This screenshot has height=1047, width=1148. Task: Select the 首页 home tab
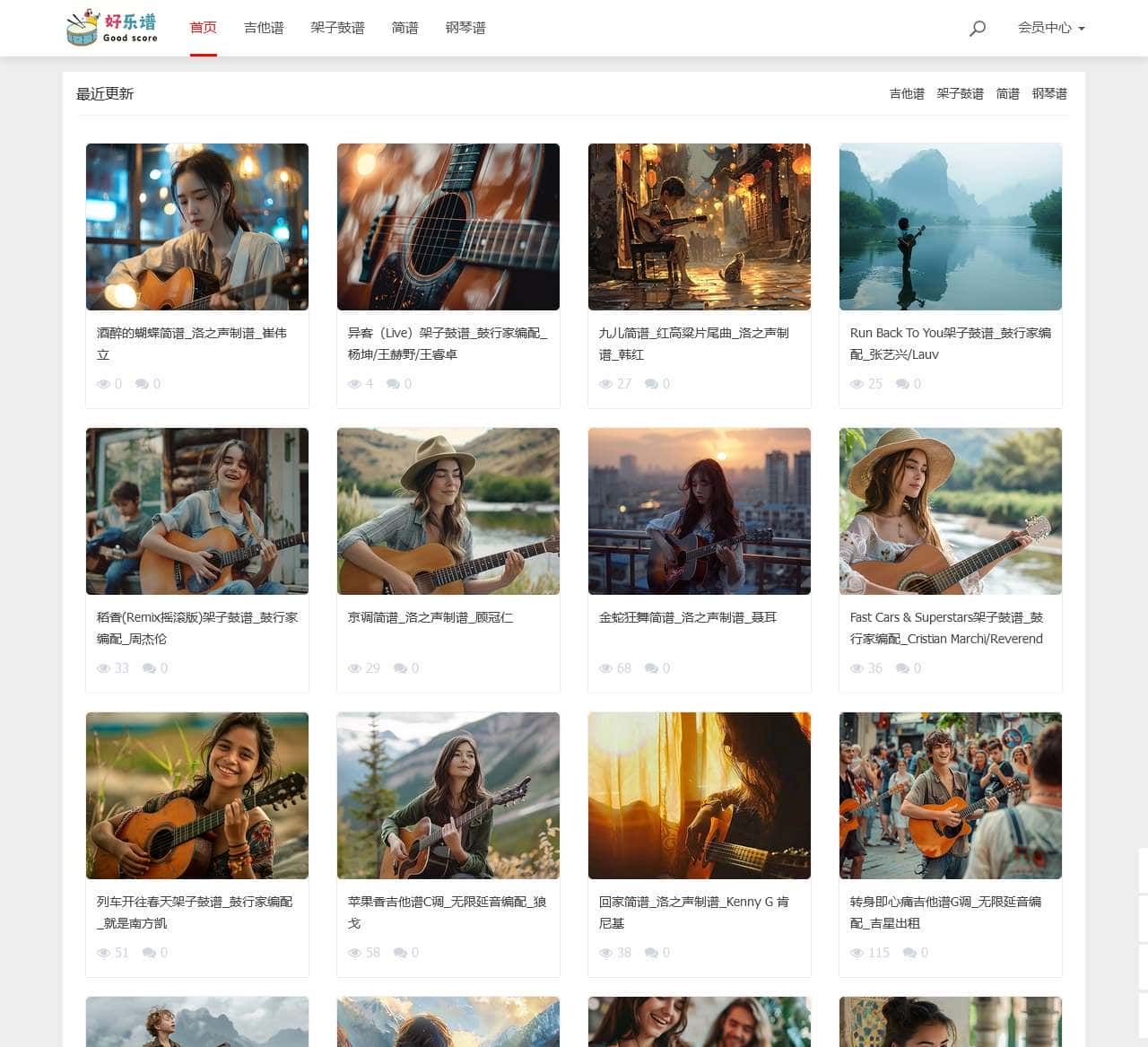pos(204,28)
